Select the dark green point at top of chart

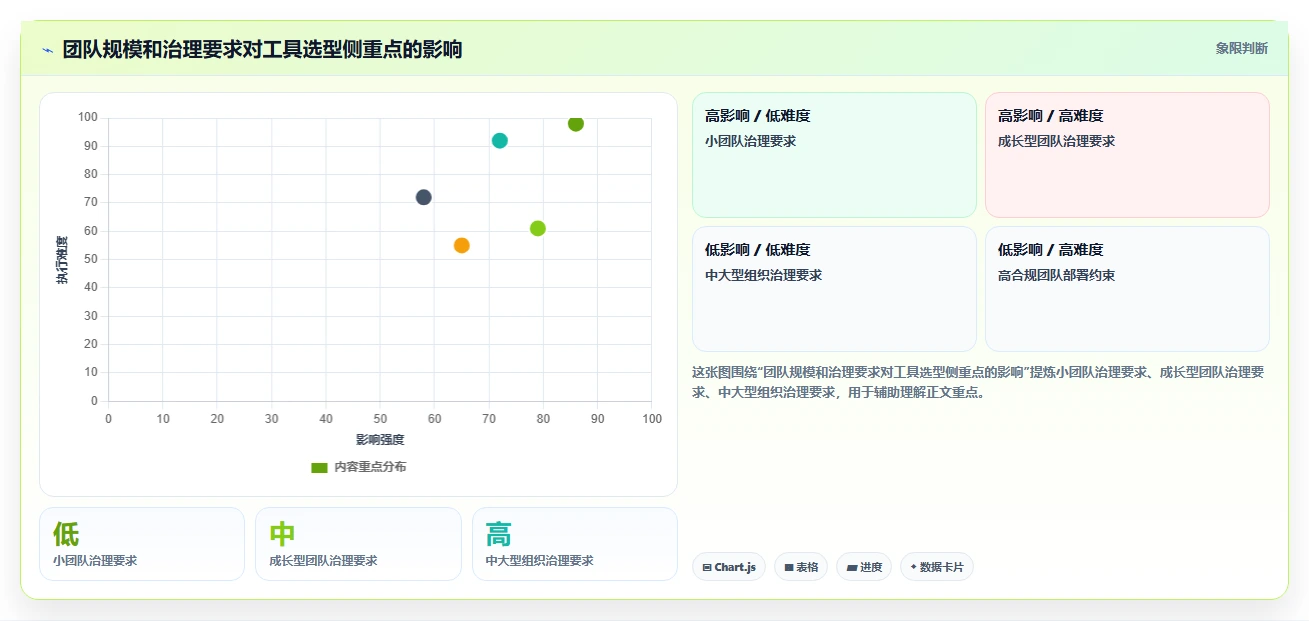pyautogui.click(x=576, y=123)
